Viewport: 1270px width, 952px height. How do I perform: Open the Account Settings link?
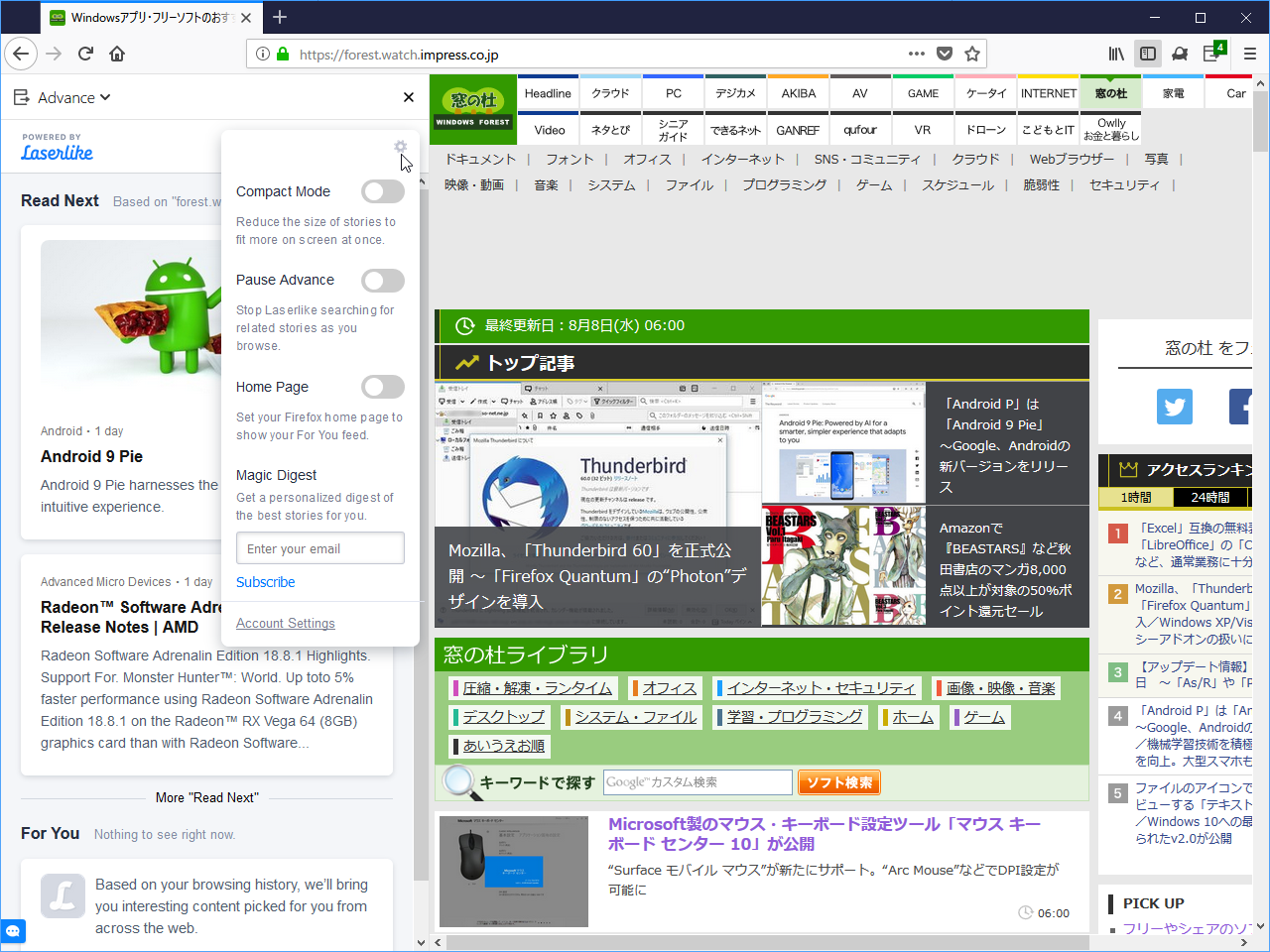point(286,623)
